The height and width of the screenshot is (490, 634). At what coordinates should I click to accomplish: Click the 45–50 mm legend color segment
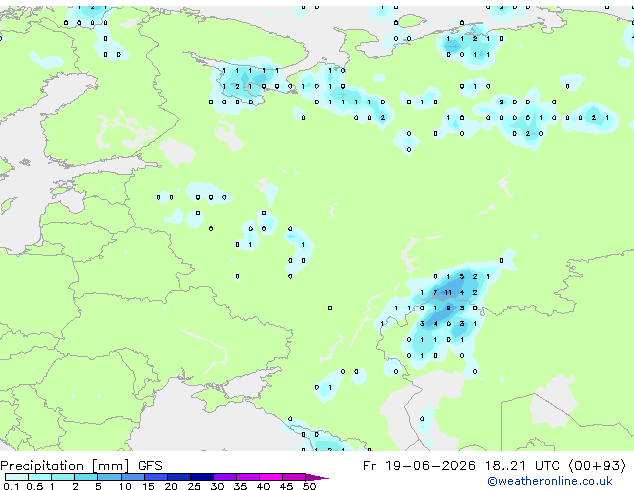[x=294, y=477]
